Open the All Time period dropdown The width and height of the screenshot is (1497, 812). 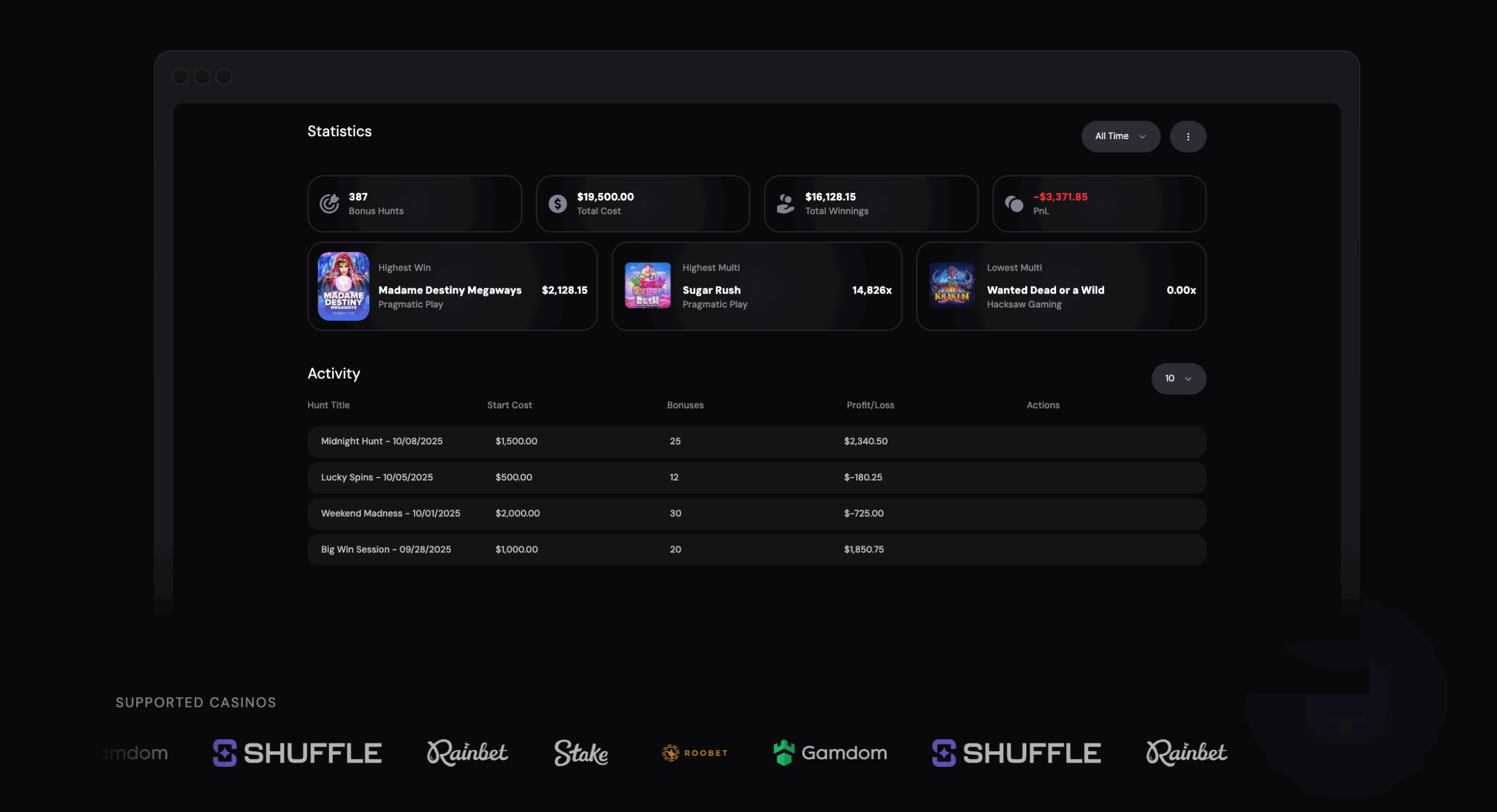pos(1120,136)
